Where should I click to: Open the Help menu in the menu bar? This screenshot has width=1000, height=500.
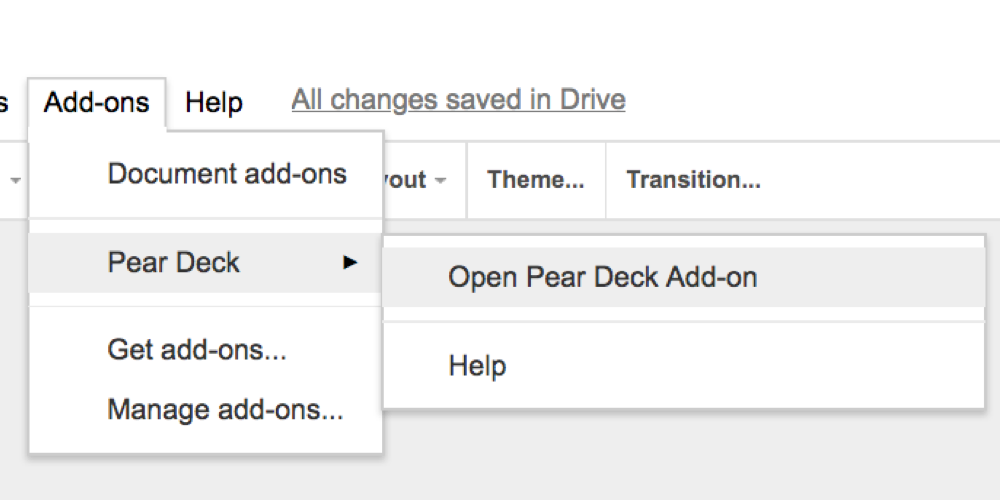point(214,102)
